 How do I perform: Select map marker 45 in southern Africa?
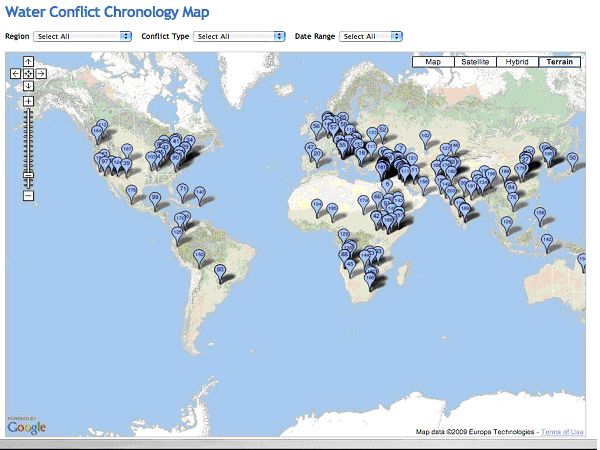350,266
